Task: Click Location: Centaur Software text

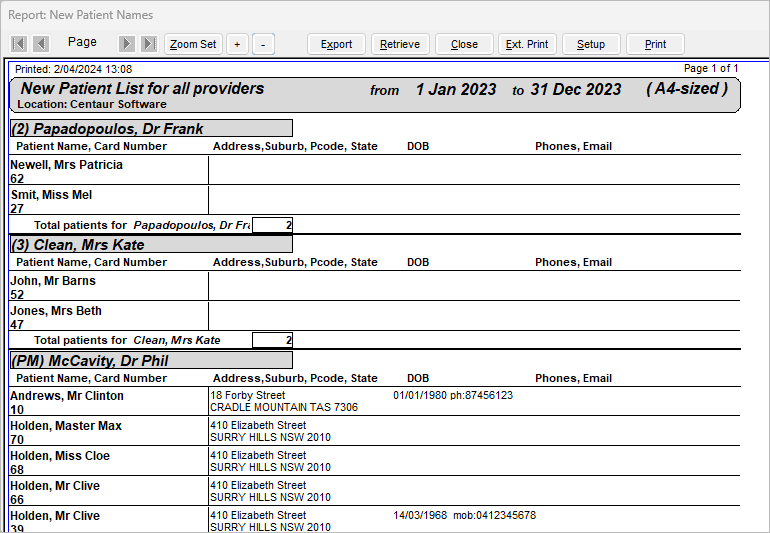Action: point(92,104)
